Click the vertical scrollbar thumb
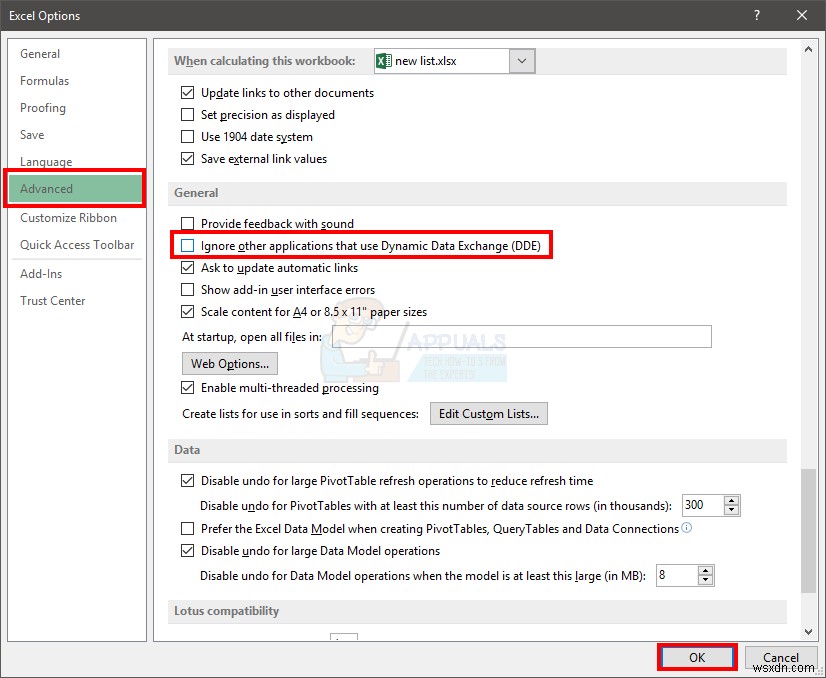Image resolution: width=826 pixels, height=678 pixels. click(808, 530)
